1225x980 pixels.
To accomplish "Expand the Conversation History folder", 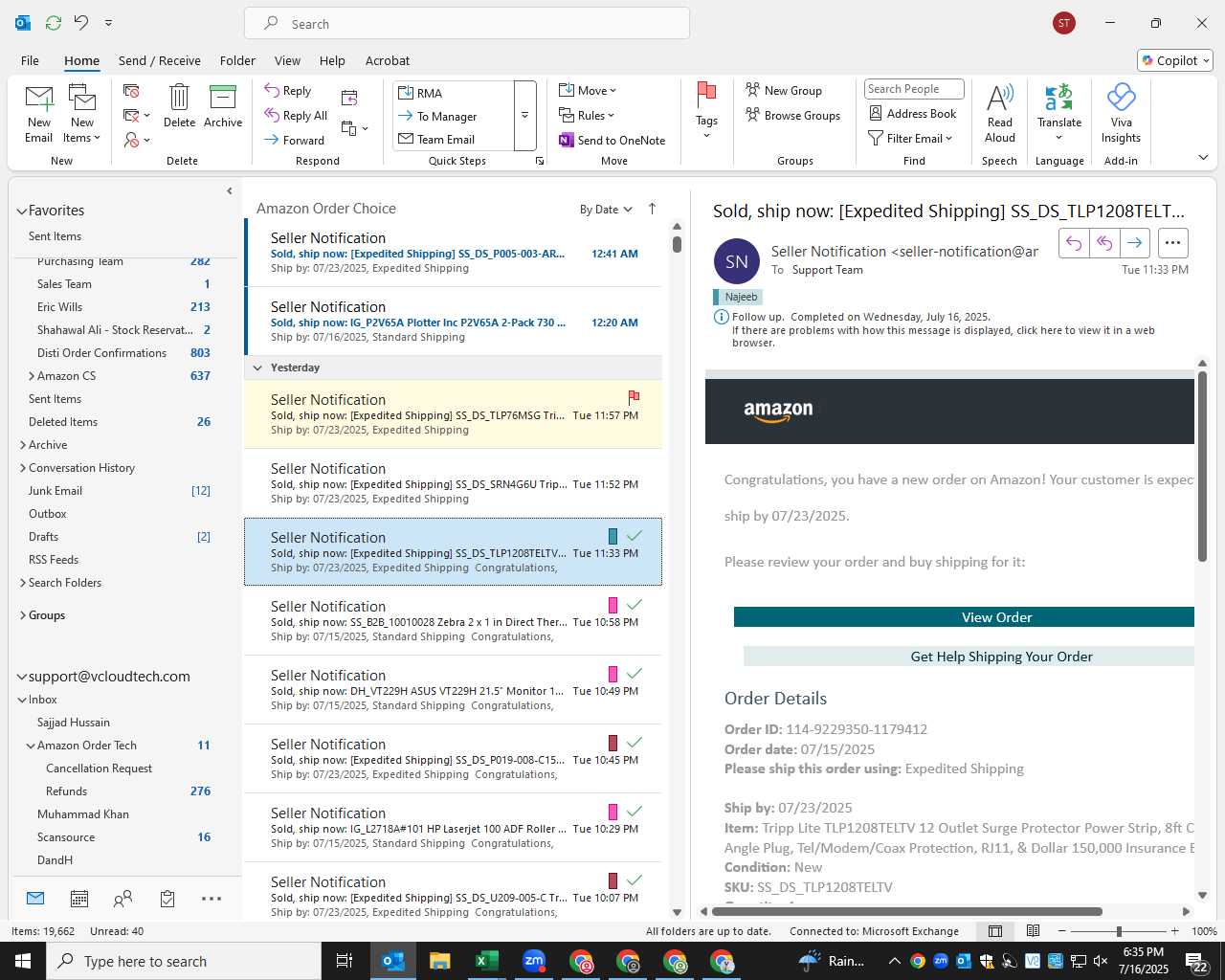I will click(22, 468).
